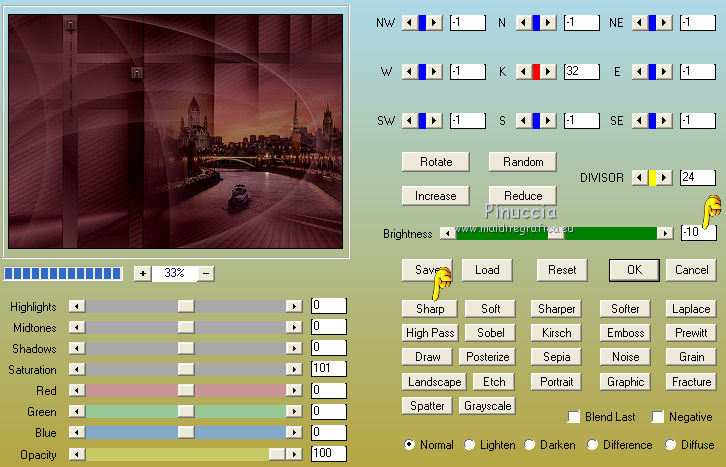Click the Reduce button
Viewport: 726px width, 467px height.
(x=523, y=196)
